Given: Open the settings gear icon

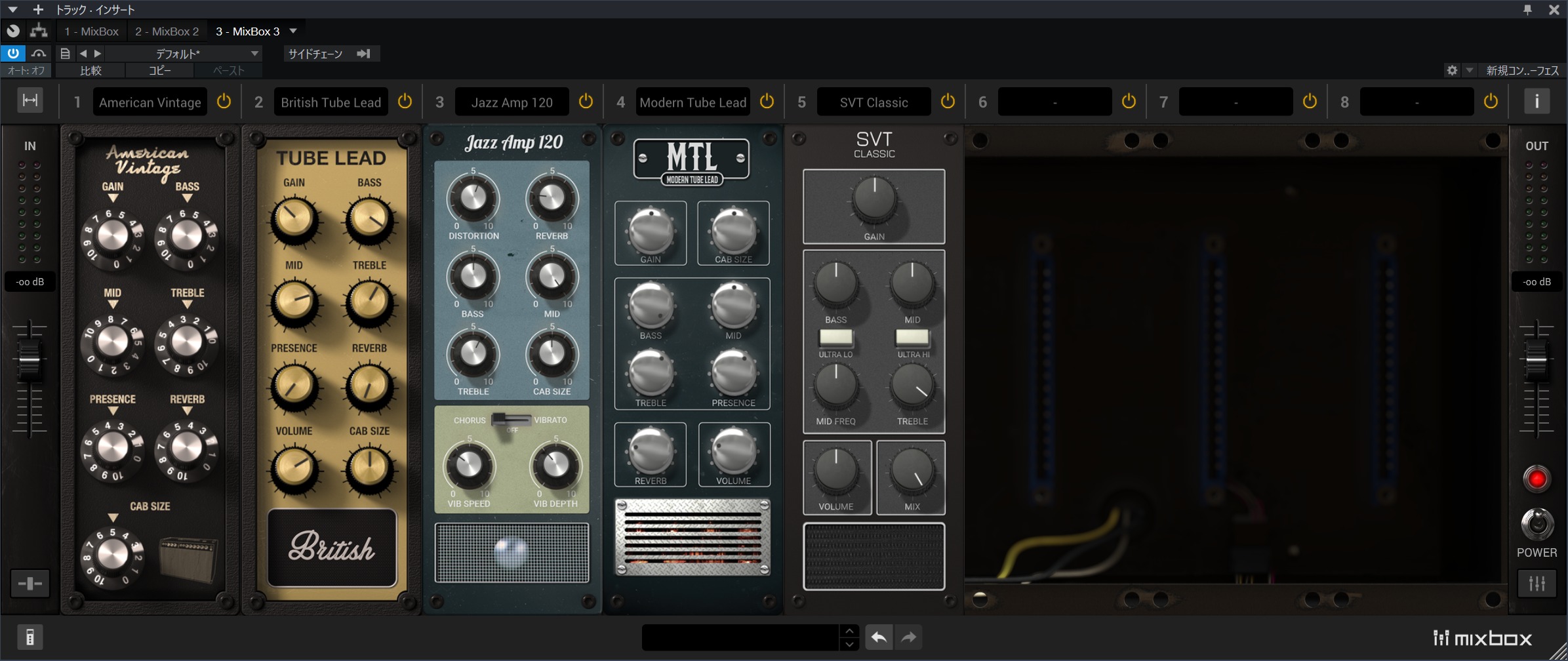Looking at the screenshot, I should pos(1452,70).
